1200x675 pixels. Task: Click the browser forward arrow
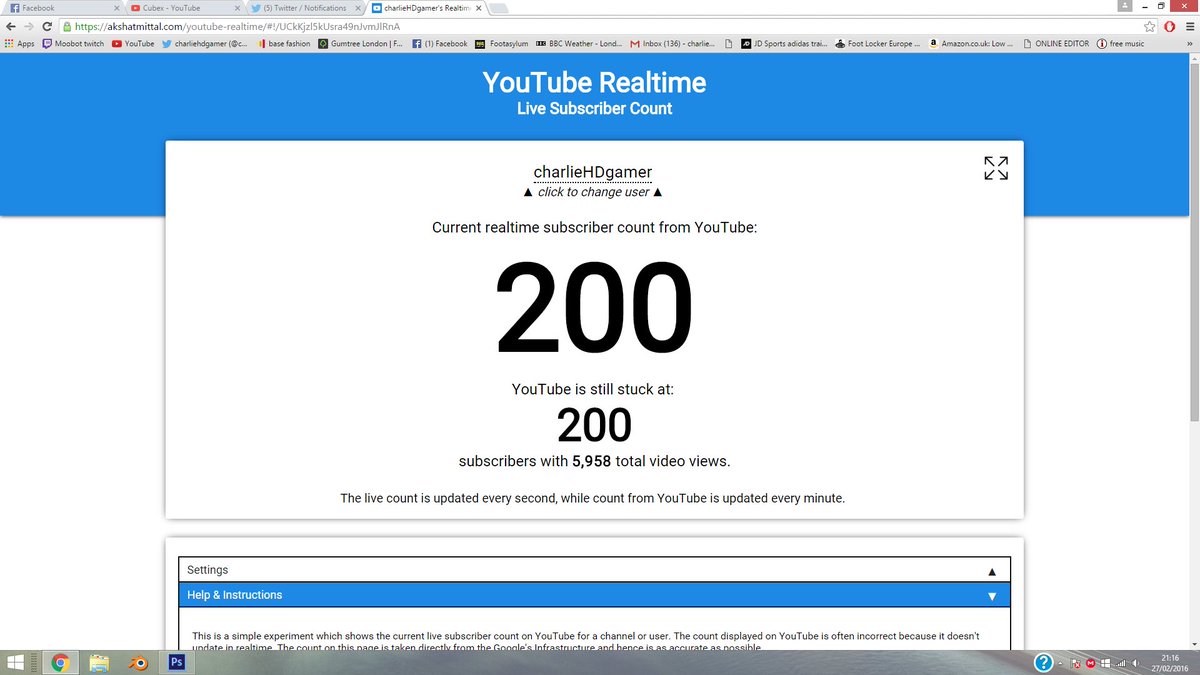coord(29,27)
